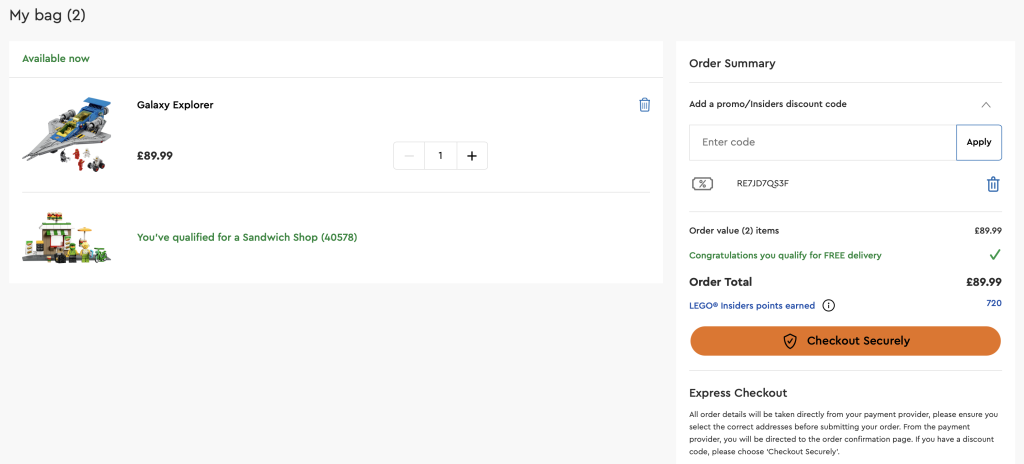Screen dimensions: 1024x464
Task: Click the Order Total label
Action: [721, 282]
